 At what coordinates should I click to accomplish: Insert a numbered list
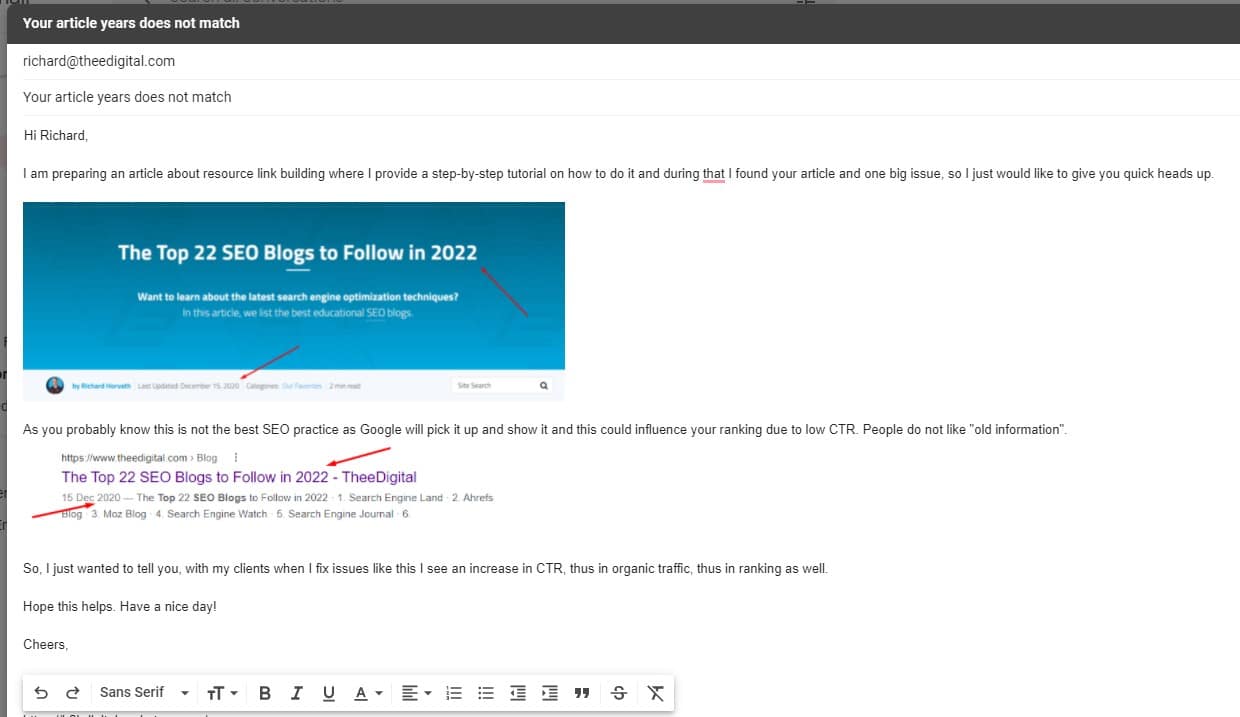click(x=454, y=692)
